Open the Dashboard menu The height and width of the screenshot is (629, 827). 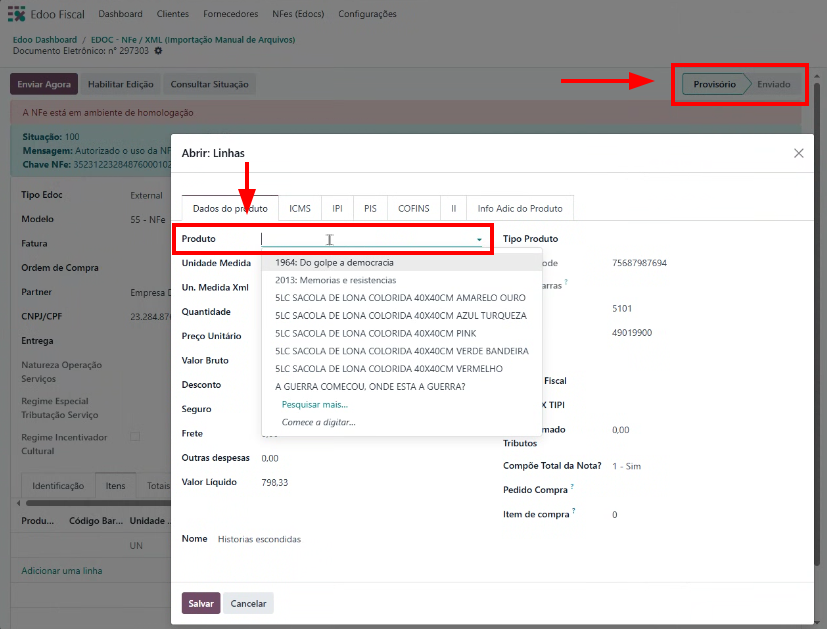(x=120, y=14)
